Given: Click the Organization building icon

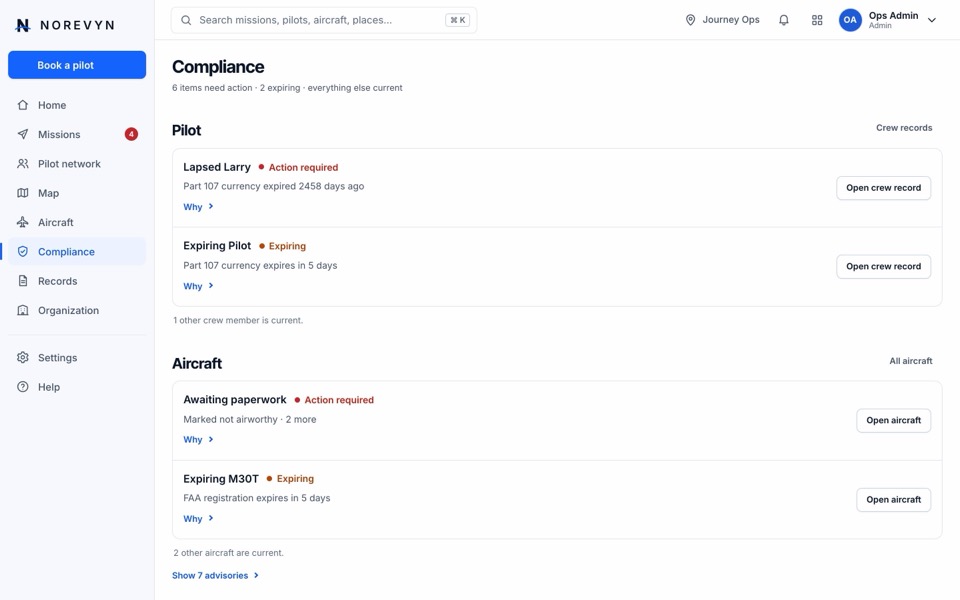Looking at the screenshot, I should 23,310.
